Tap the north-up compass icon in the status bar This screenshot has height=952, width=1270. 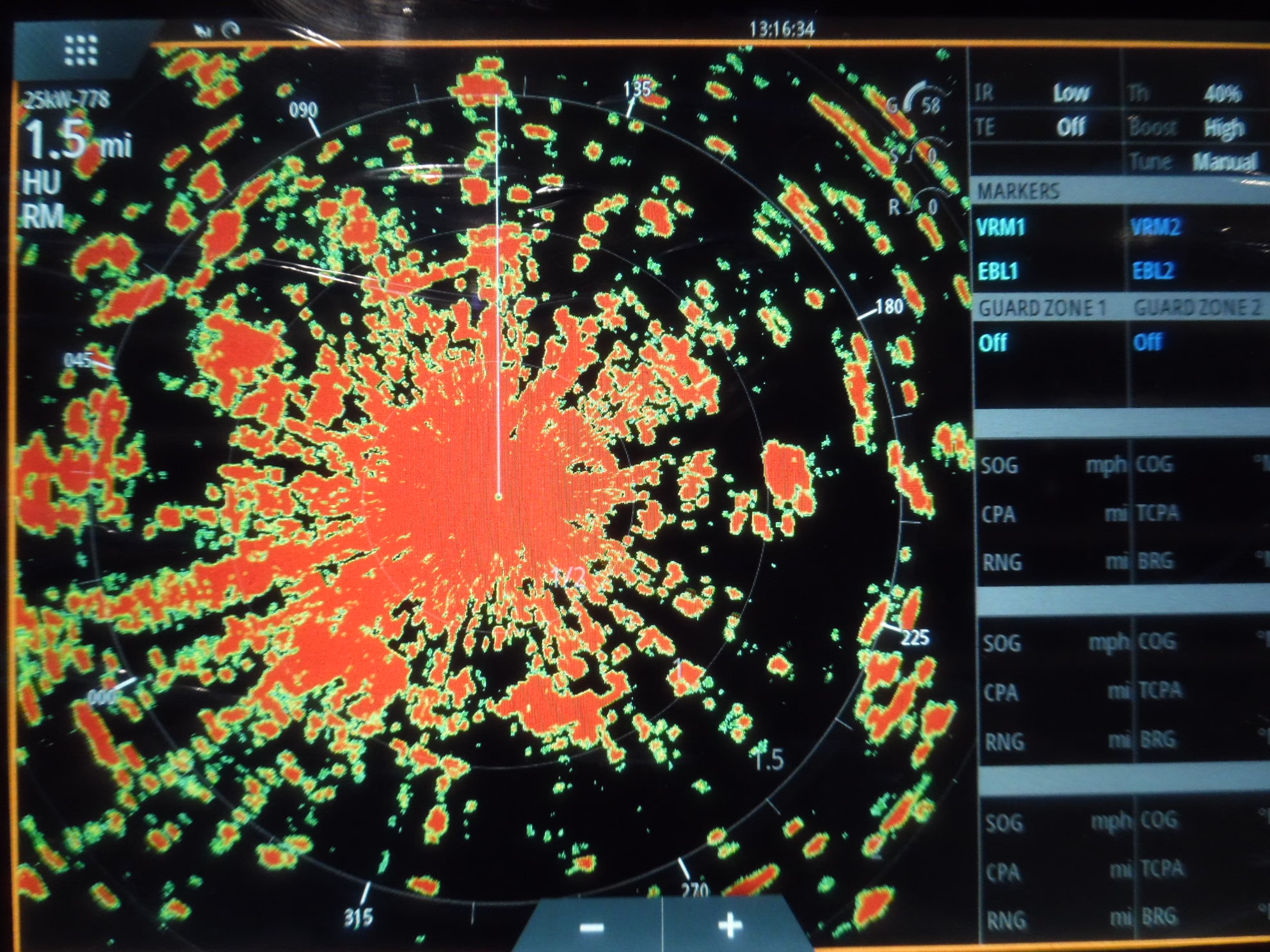coord(204,30)
